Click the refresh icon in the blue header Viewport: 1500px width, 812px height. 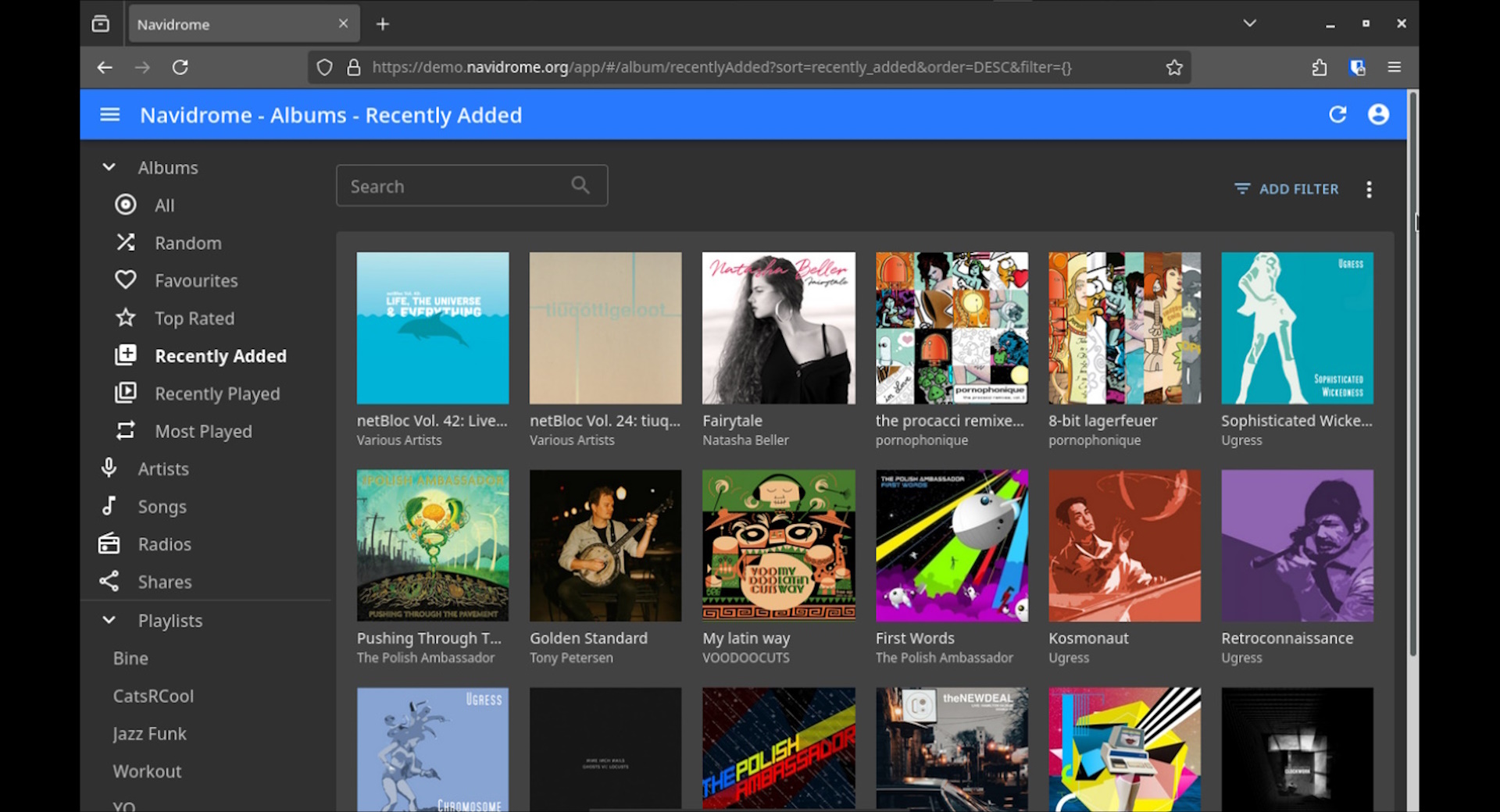1337,115
